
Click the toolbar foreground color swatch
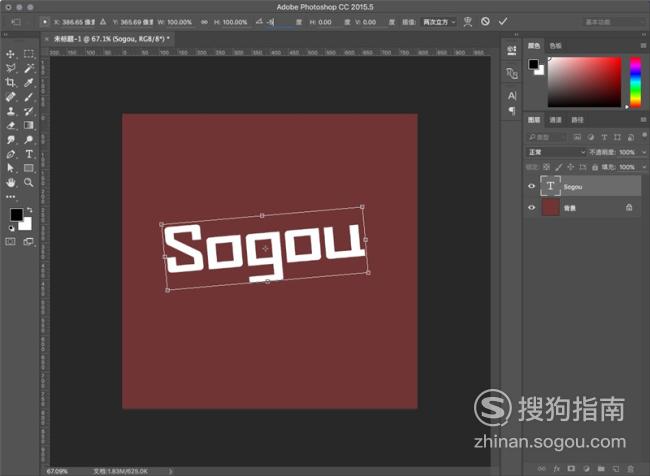click(x=16, y=214)
